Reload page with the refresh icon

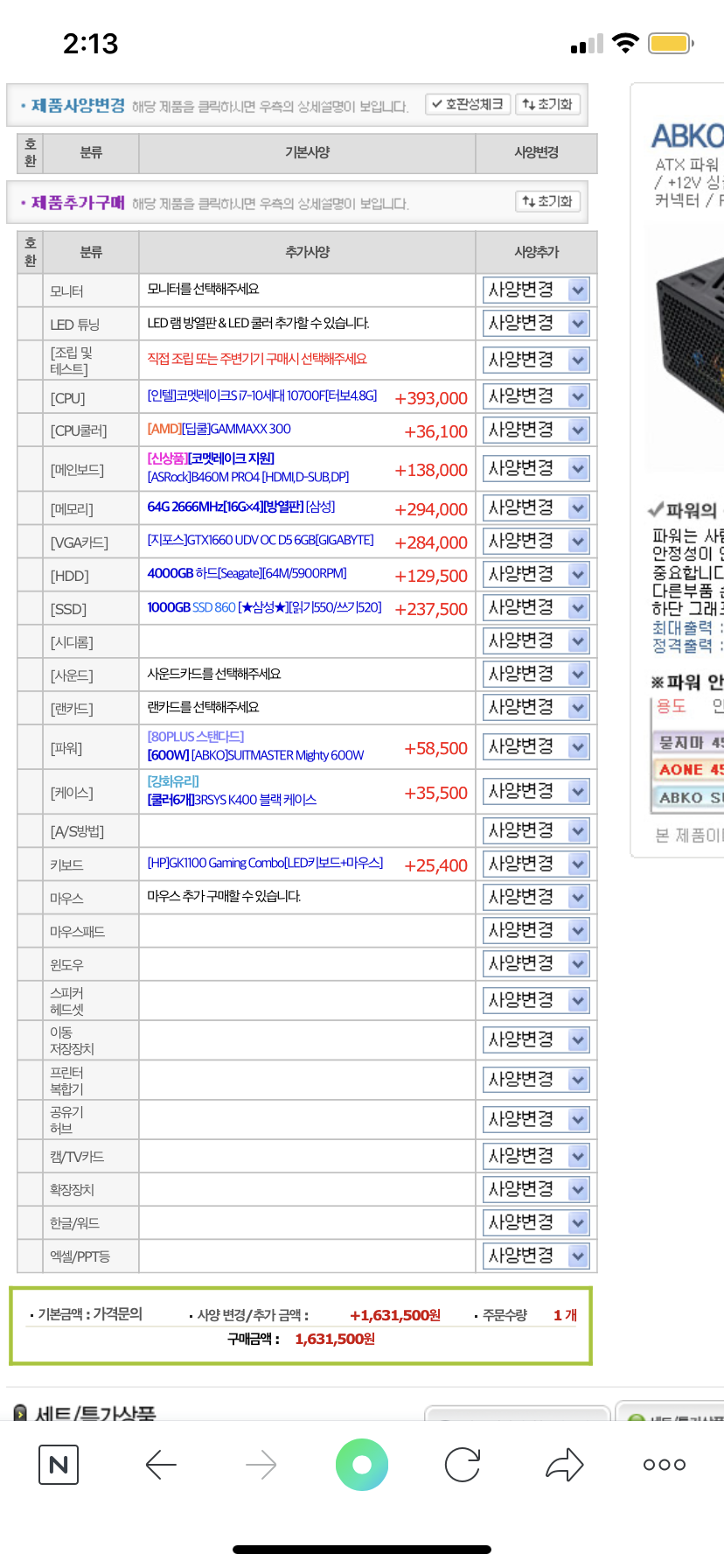coord(463,1465)
